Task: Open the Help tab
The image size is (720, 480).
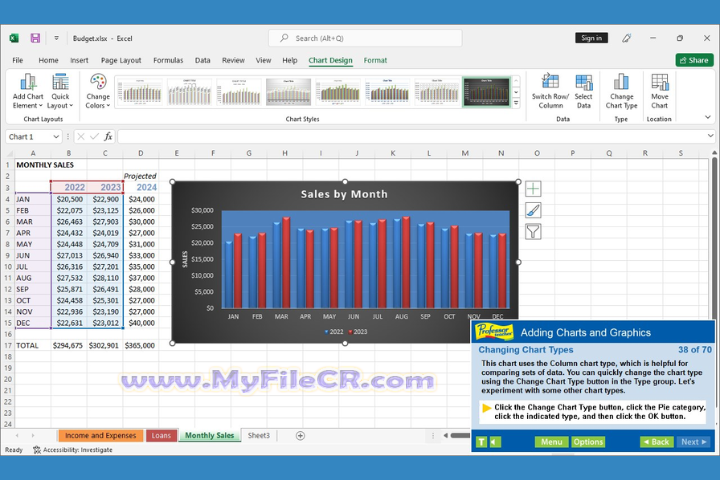Action: click(290, 60)
